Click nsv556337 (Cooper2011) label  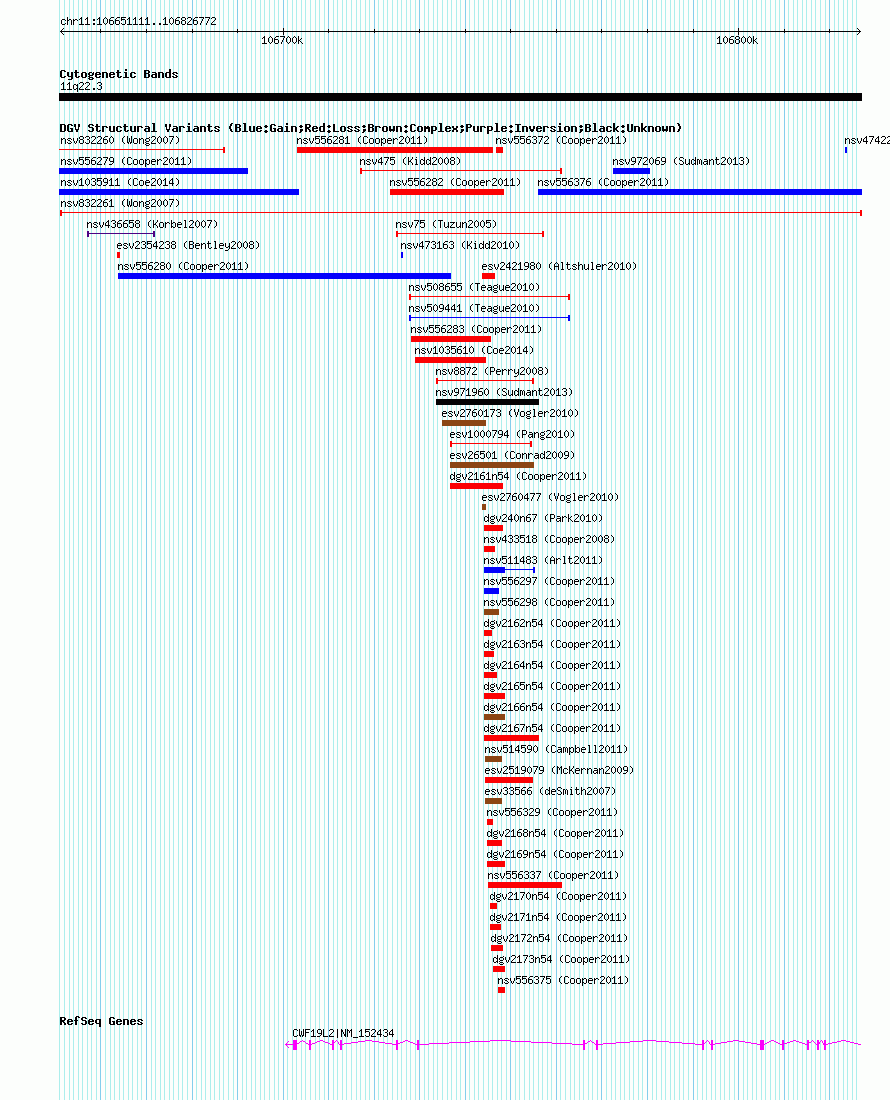pos(553,877)
